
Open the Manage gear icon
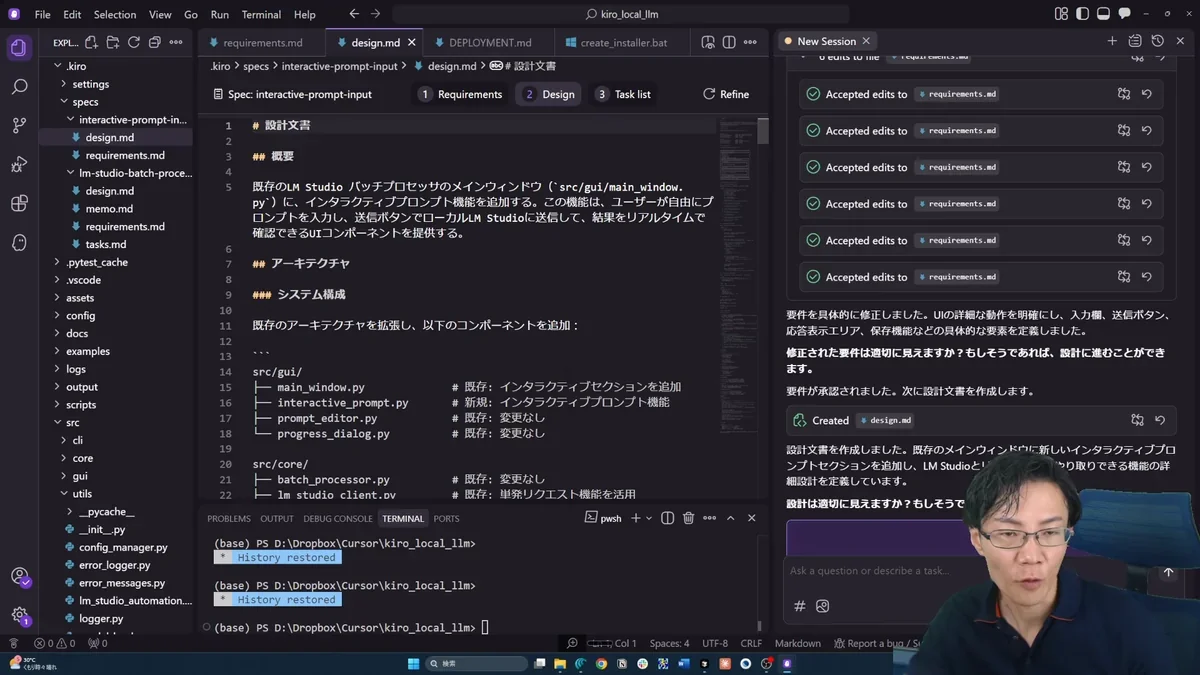(19, 615)
